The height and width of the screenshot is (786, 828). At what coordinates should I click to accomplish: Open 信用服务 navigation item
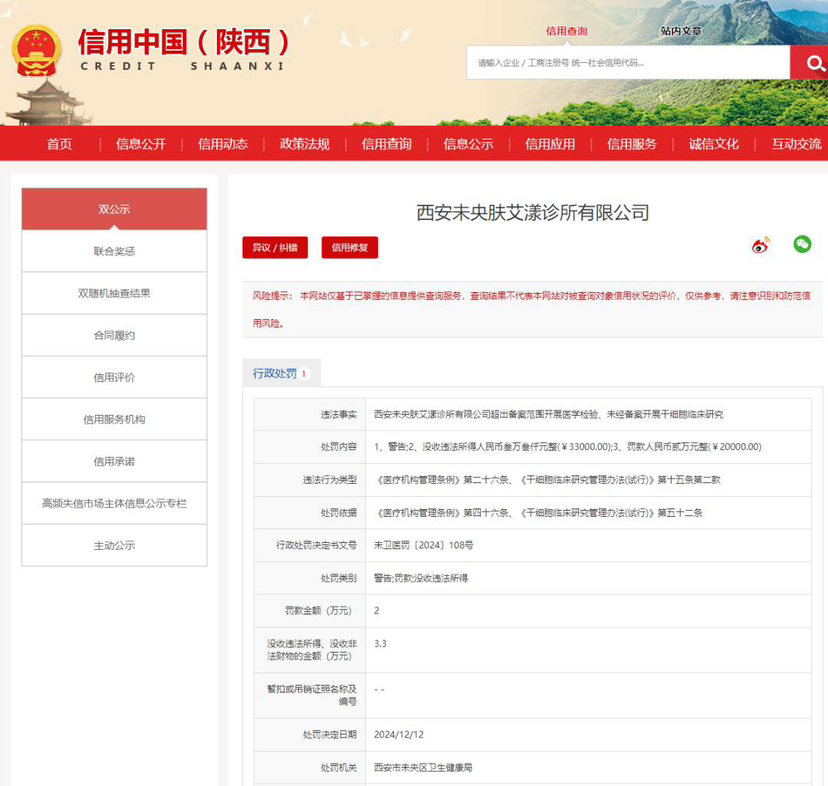coord(632,144)
